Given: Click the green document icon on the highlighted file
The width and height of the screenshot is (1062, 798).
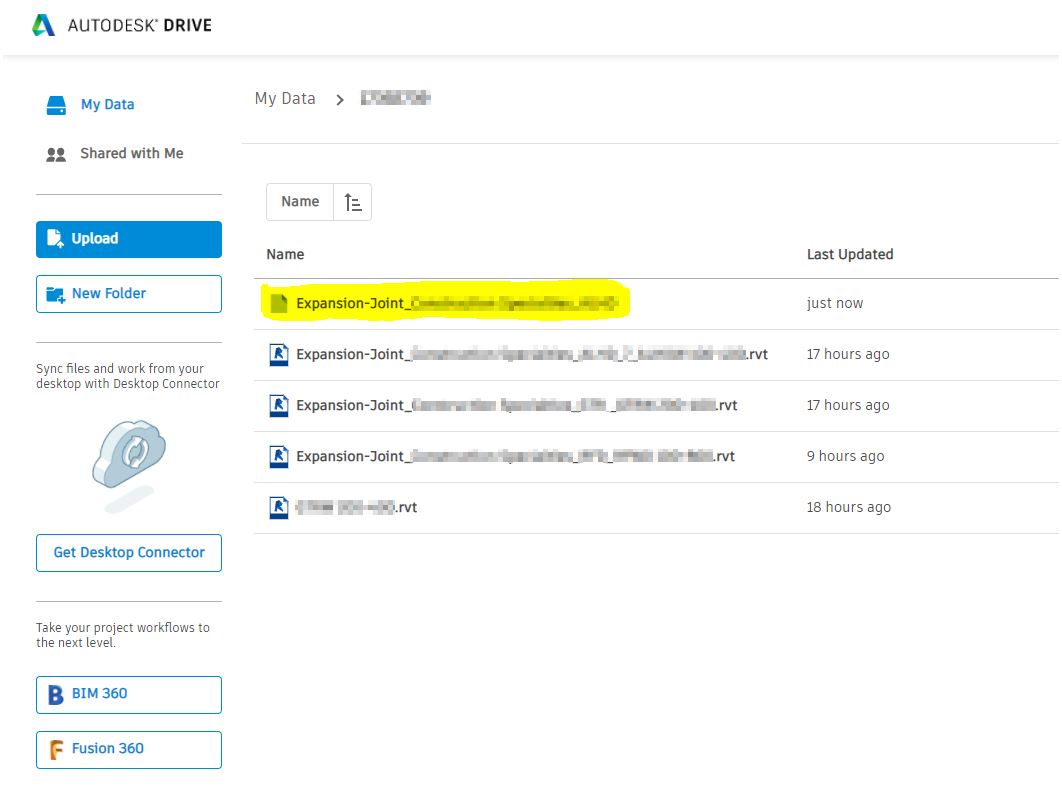Looking at the screenshot, I should (x=280, y=303).
